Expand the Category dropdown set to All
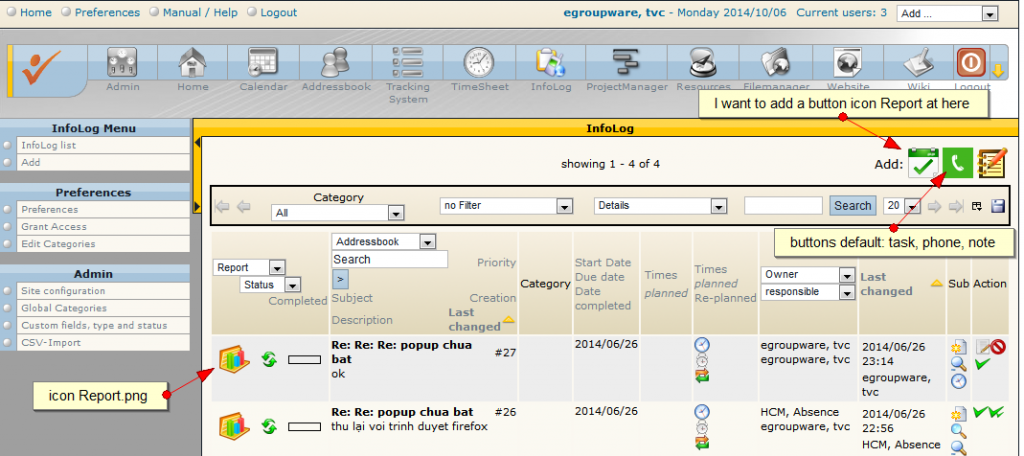The width and height of the screenshot is (1024, 456). pos(337,213)
